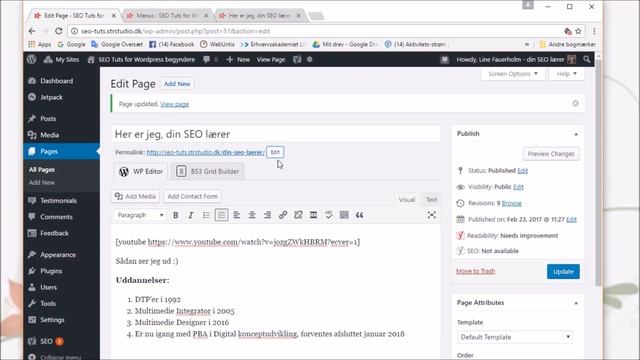
Task: Open the WordPress logo menu in the admin bar
Action: tap(31, 59)
